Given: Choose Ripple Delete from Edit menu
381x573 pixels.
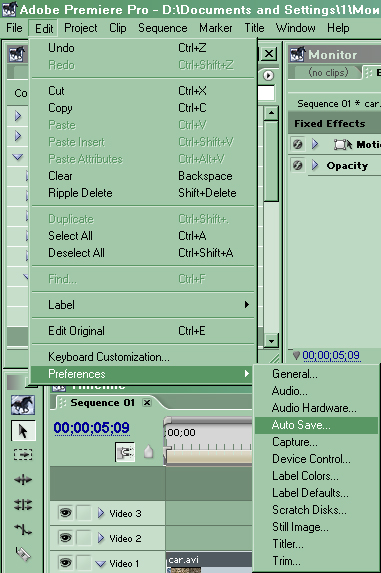Looking at the screenshot, I should click(x=143, y=193).
